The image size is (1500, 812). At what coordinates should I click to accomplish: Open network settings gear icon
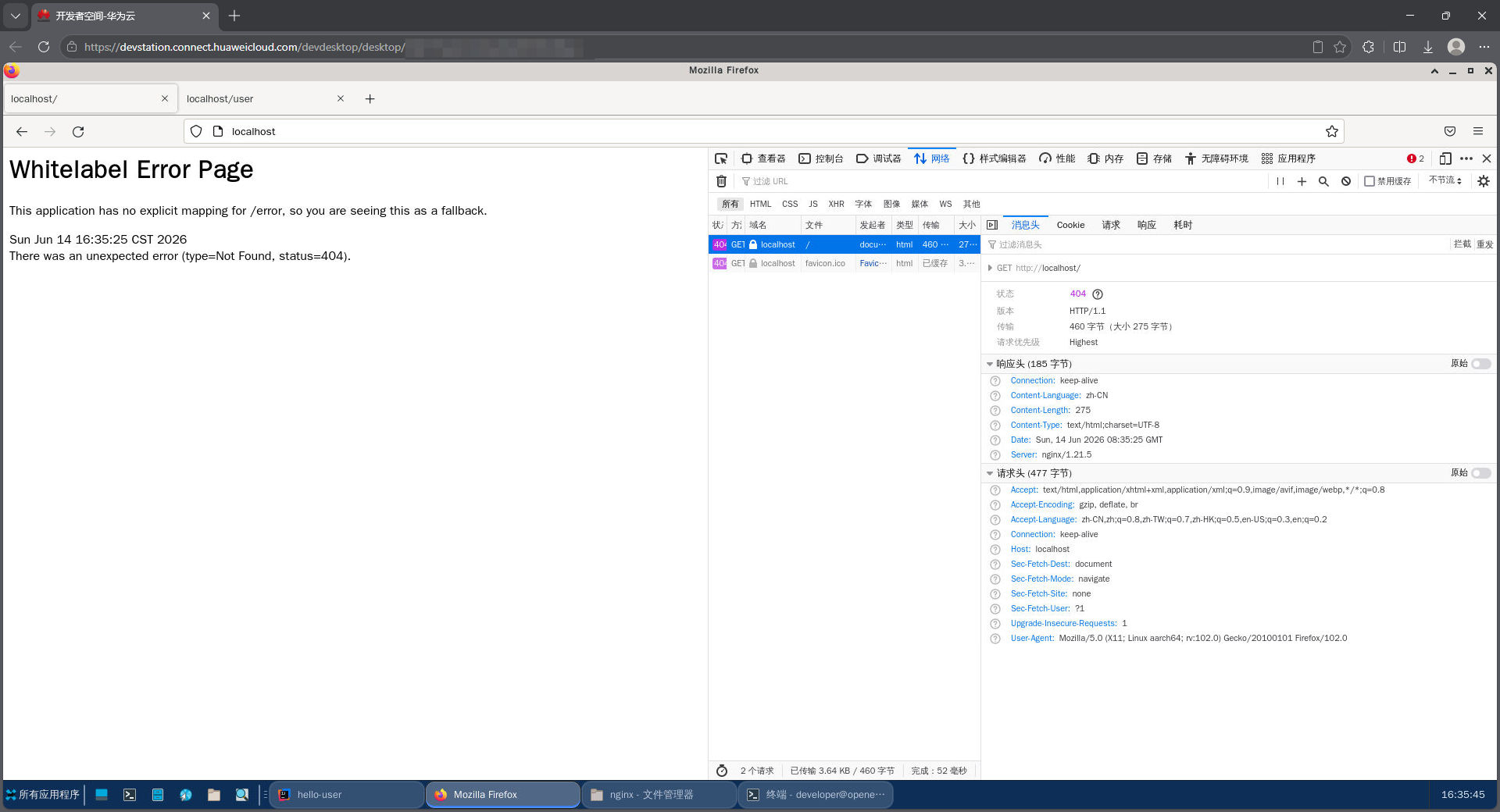coord(1483,181)
